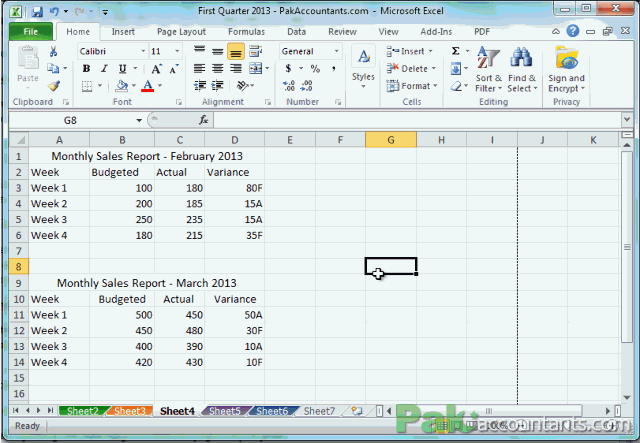This screenshot has height=443, width=640.
Task: Open Fill Color dropdown arrow
Action: (134, 86)
